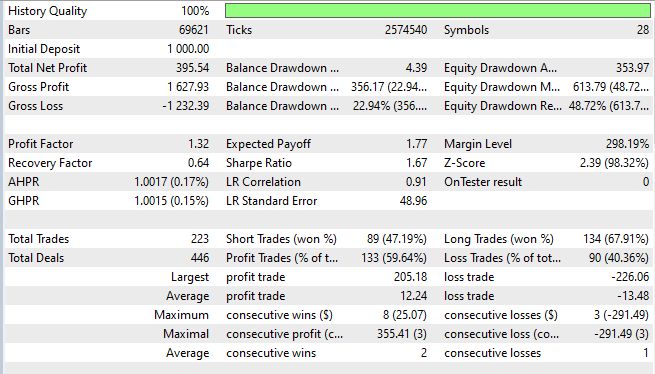Click the average profit trade value 12.24
655x374 pixels.
pyautogui.click(x=414, y=296)
